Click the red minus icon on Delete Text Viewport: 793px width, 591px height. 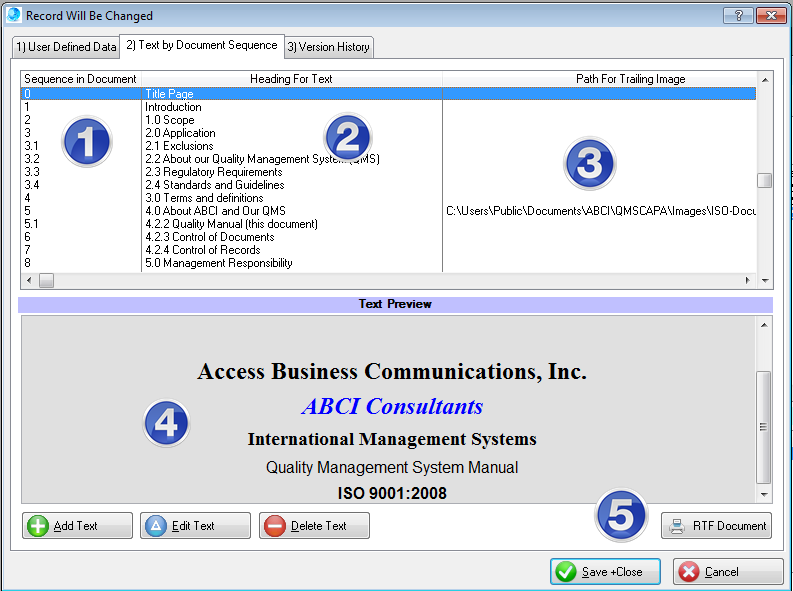275,526
